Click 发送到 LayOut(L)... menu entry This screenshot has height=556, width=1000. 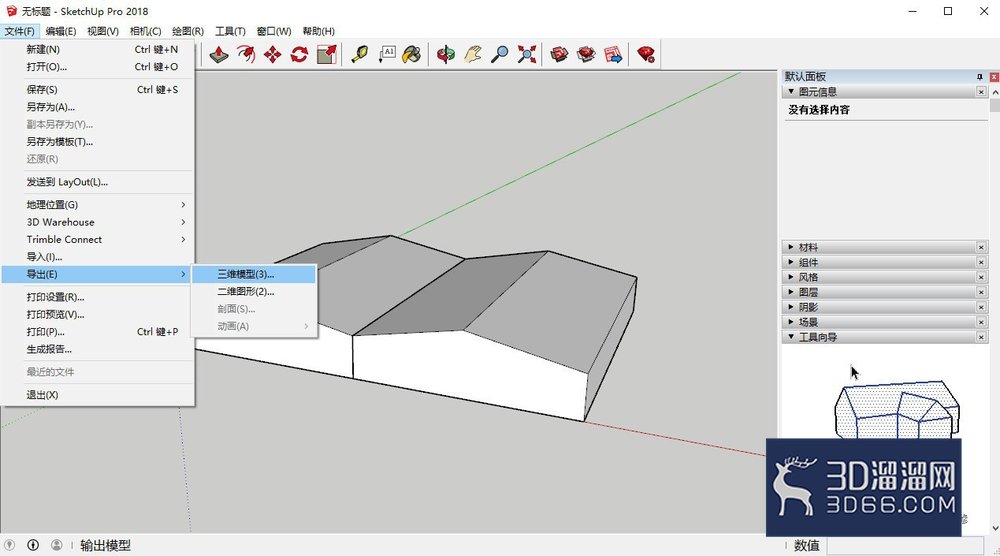(97, 182)
